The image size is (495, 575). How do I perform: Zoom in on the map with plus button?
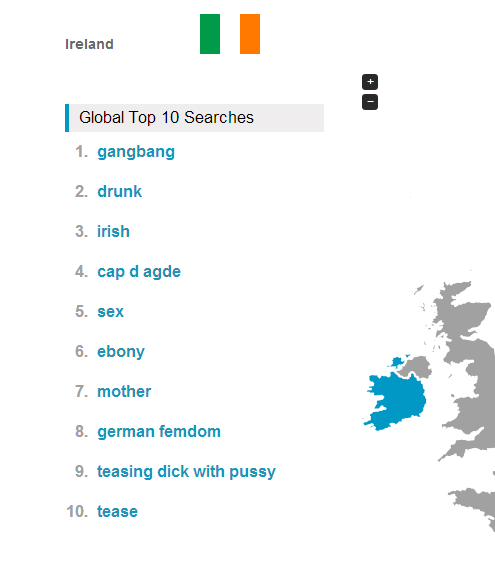[x=370, y=82]
